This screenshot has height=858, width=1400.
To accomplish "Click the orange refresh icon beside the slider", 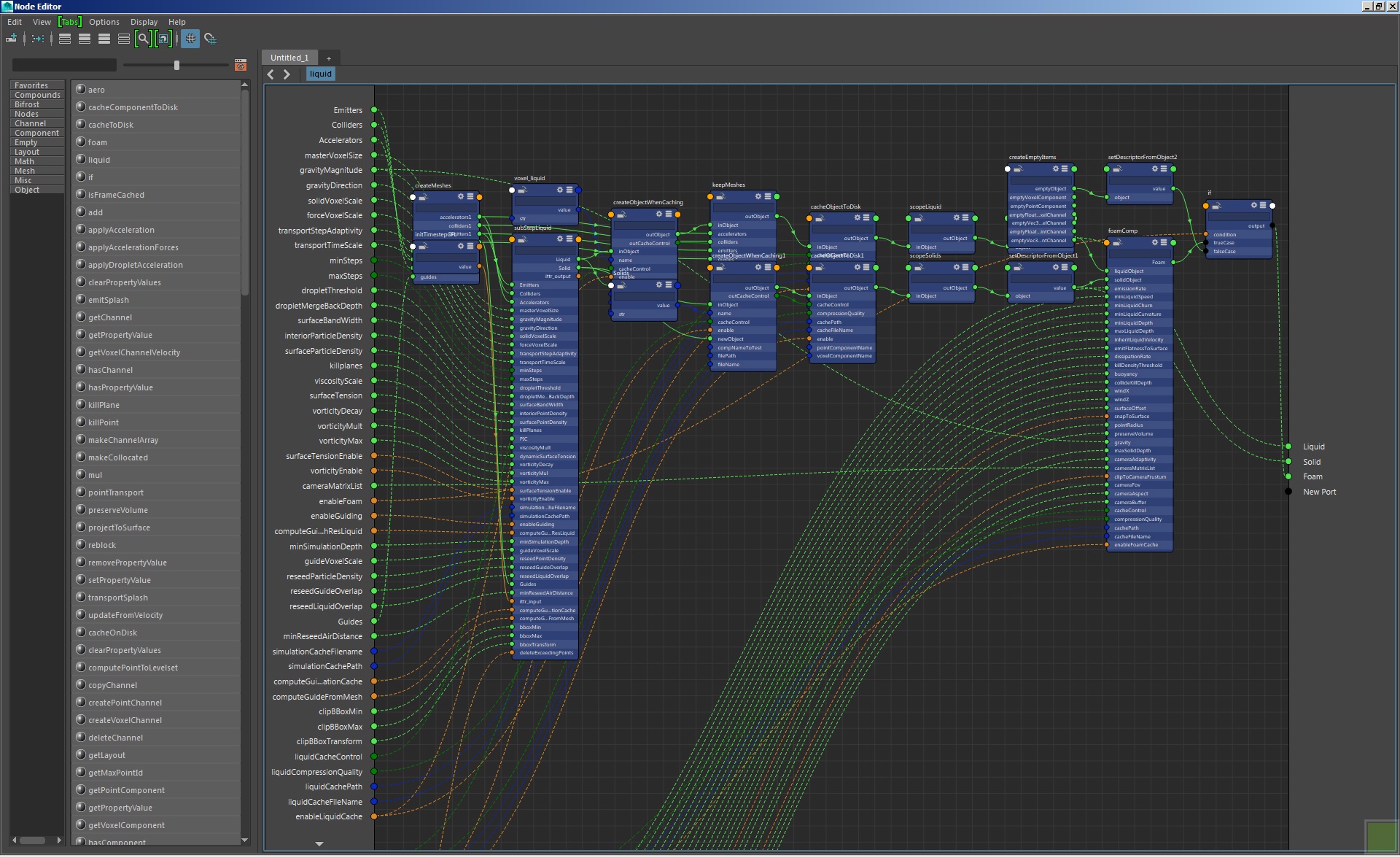I will click(x=241, y=65).
